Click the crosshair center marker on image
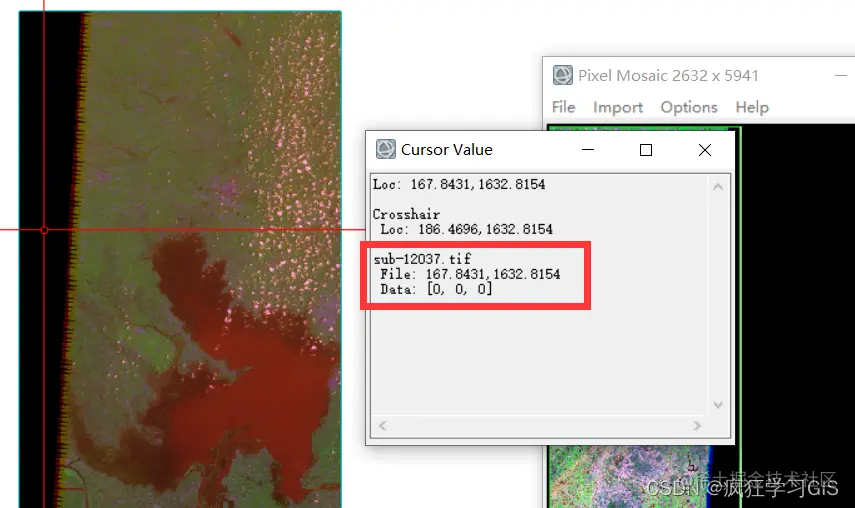 pyautogui.click(x=44, y=230)
